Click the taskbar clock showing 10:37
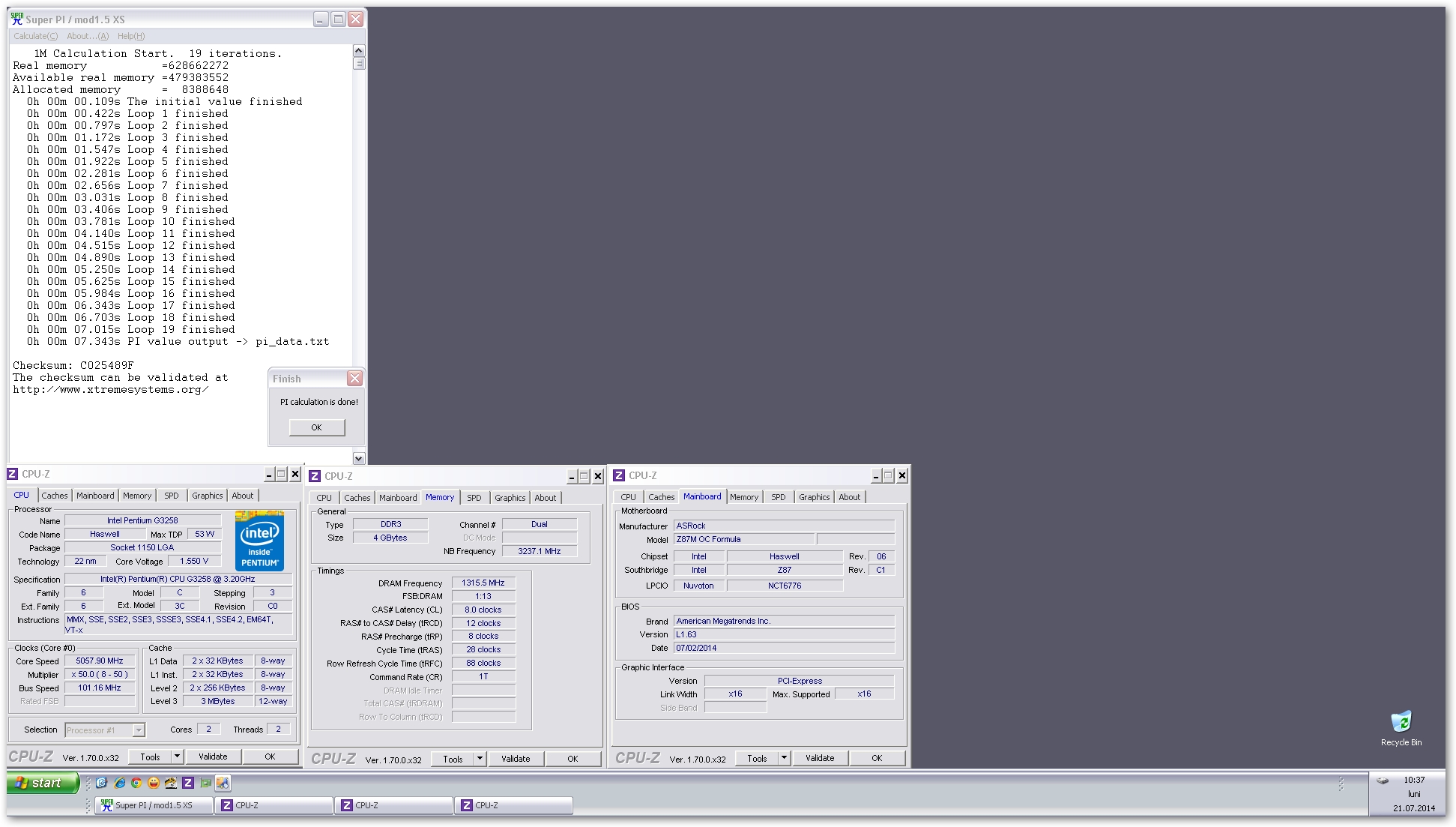Viewport: 1456px width, 827px height. (x=1414, y=781)
